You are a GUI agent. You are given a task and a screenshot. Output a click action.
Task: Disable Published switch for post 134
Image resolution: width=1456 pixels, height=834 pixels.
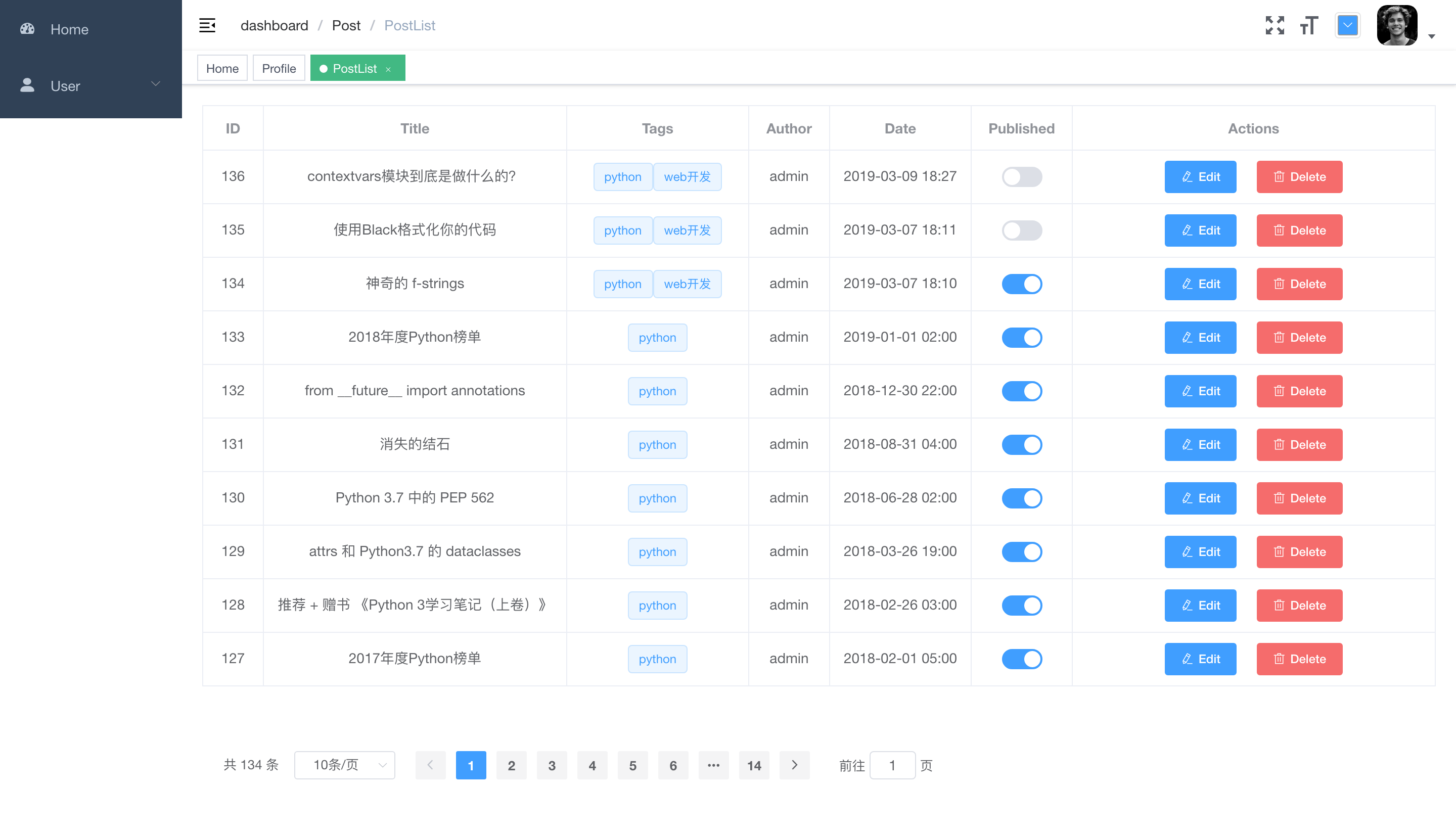point(1021,284)
